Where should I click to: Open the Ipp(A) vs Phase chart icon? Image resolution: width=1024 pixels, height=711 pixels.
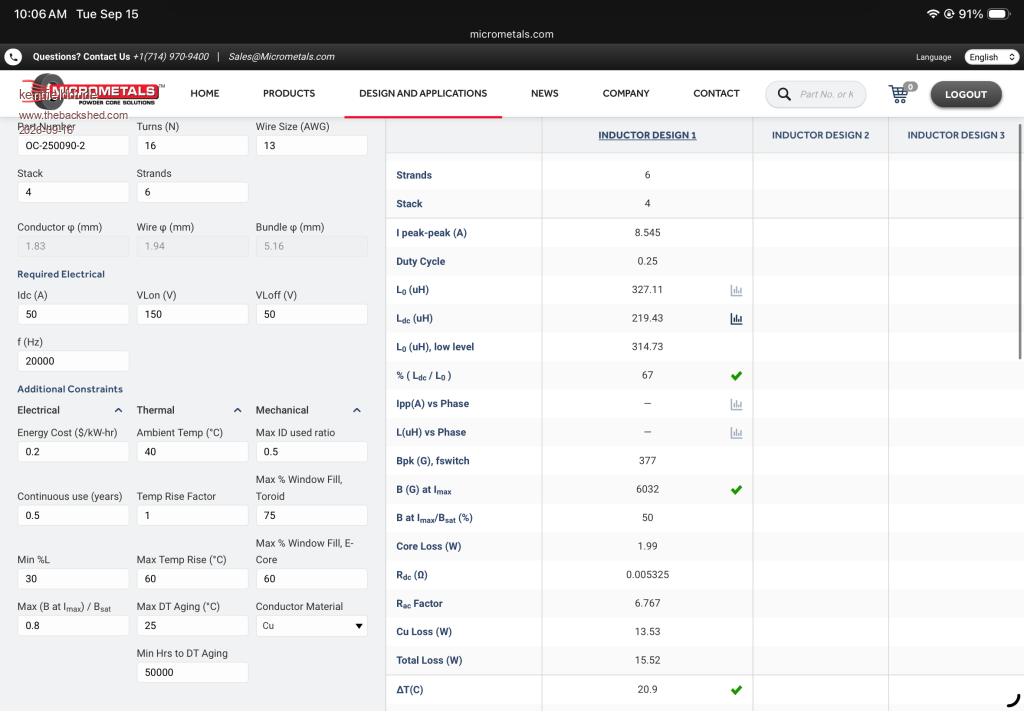coord(736,405)
